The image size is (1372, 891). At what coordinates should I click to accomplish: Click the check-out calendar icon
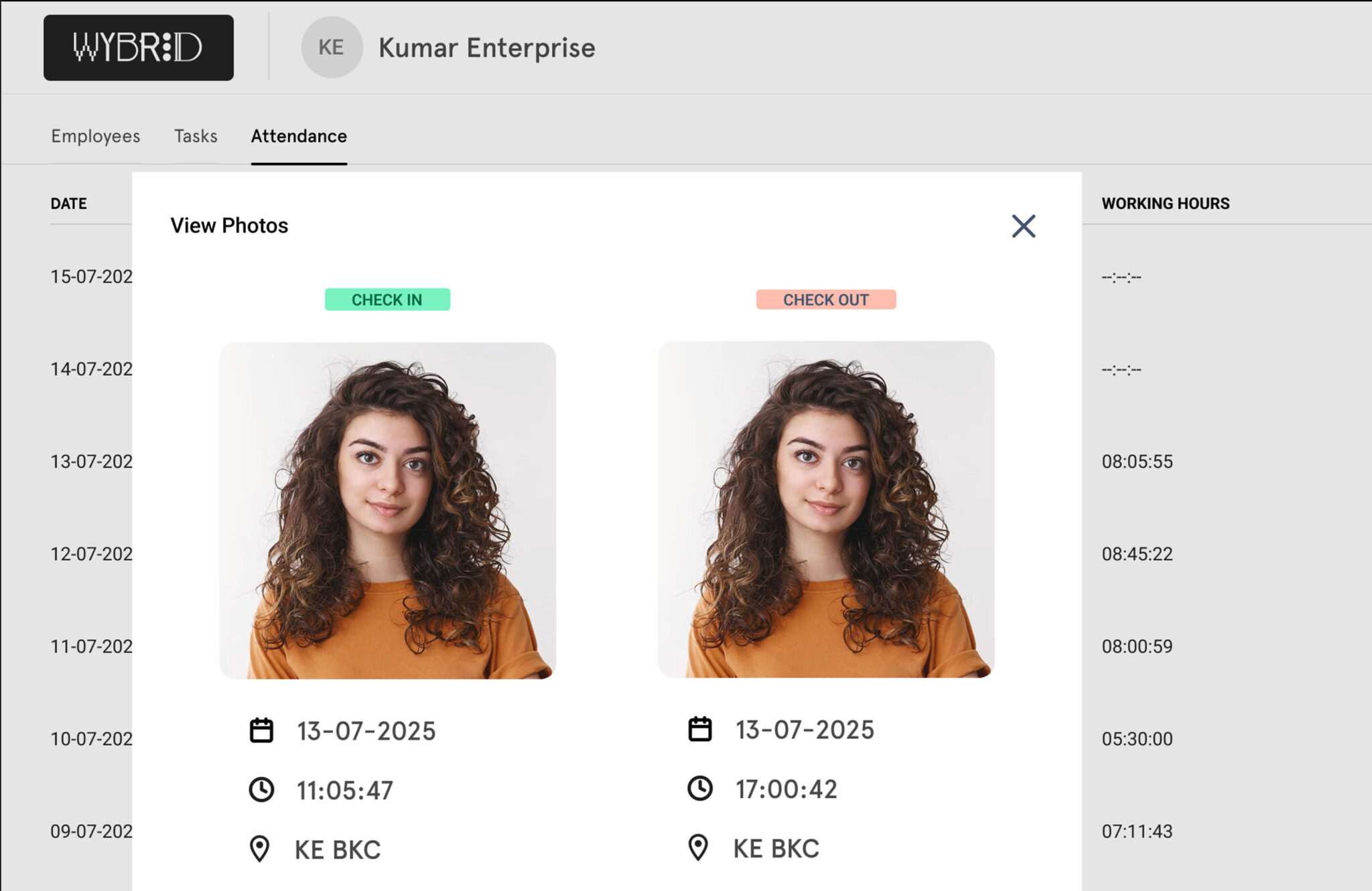tap(700, 729)
